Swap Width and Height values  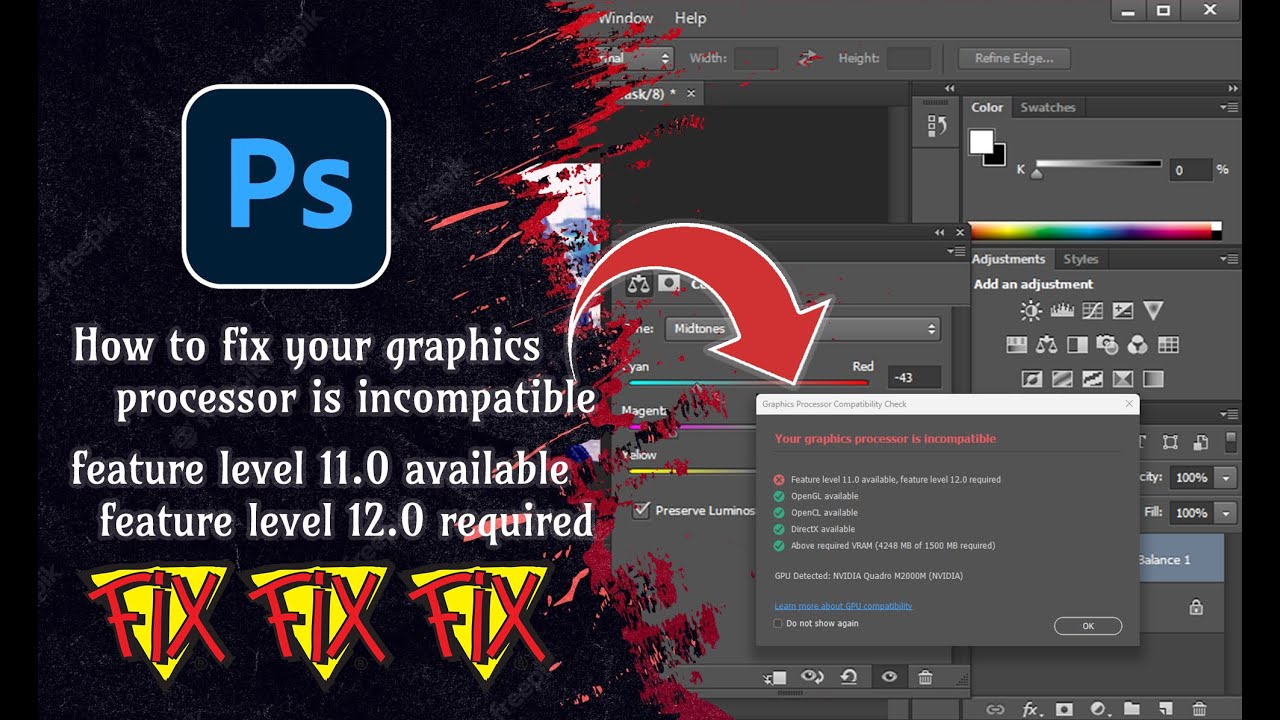pyautogui.click(x=810, y=59)
